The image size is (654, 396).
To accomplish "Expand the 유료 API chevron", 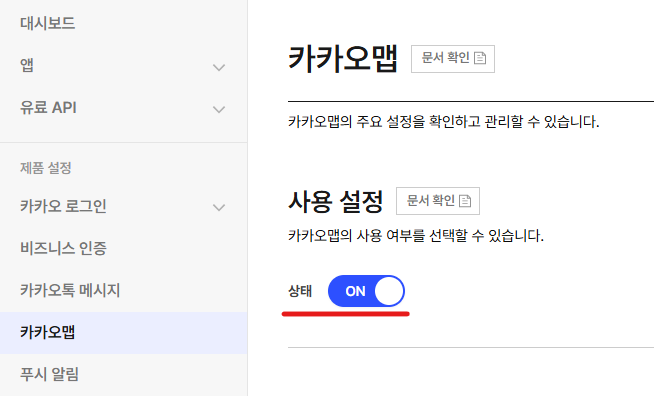I will (x=219, y=109).
